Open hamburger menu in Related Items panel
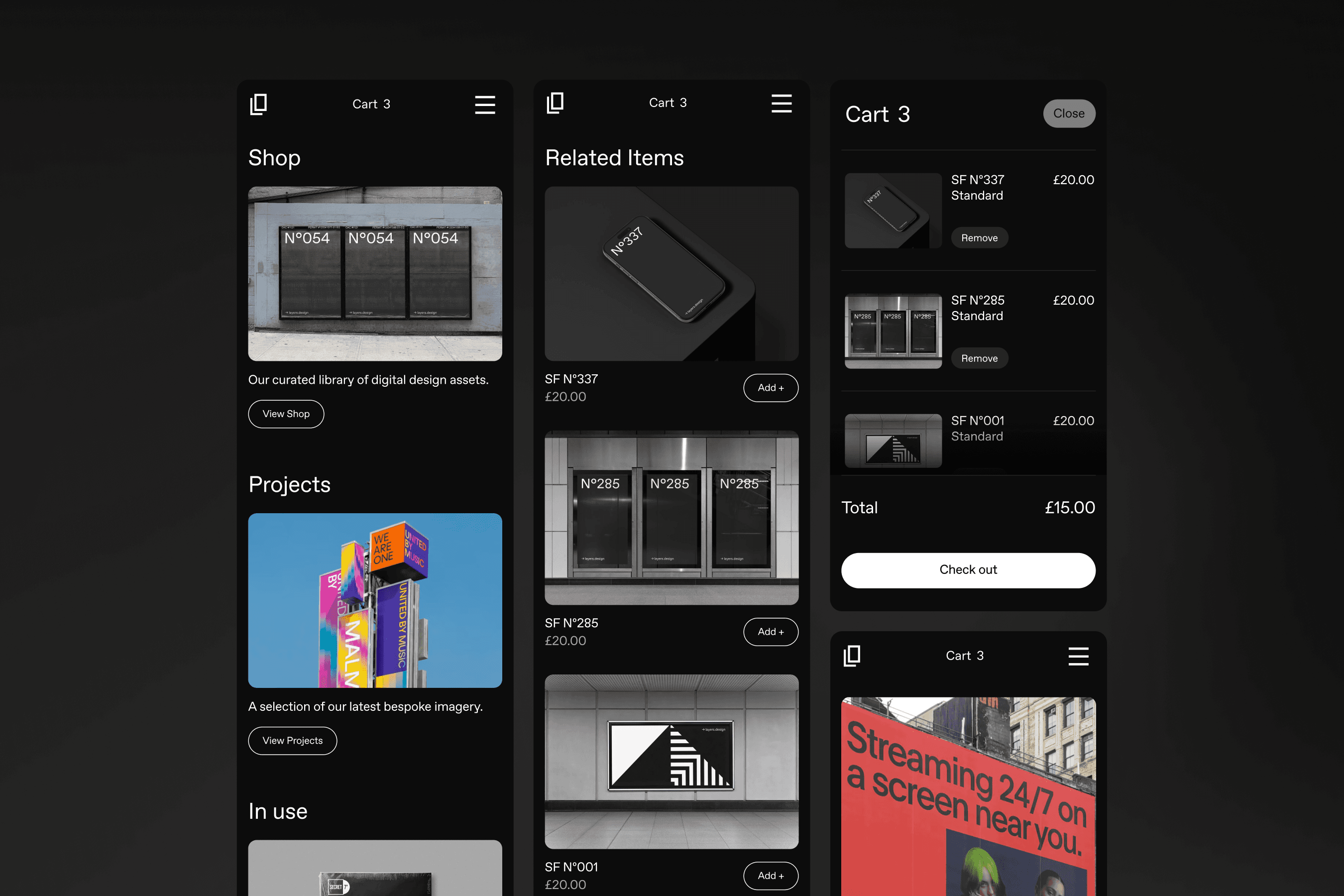 coord(781,104)
